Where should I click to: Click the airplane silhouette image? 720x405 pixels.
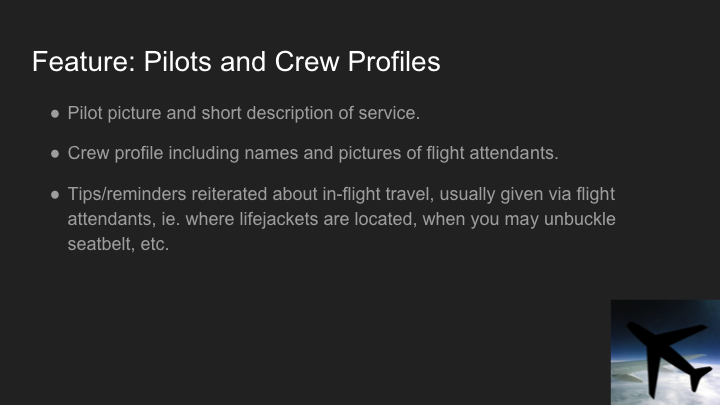point(665,352)
